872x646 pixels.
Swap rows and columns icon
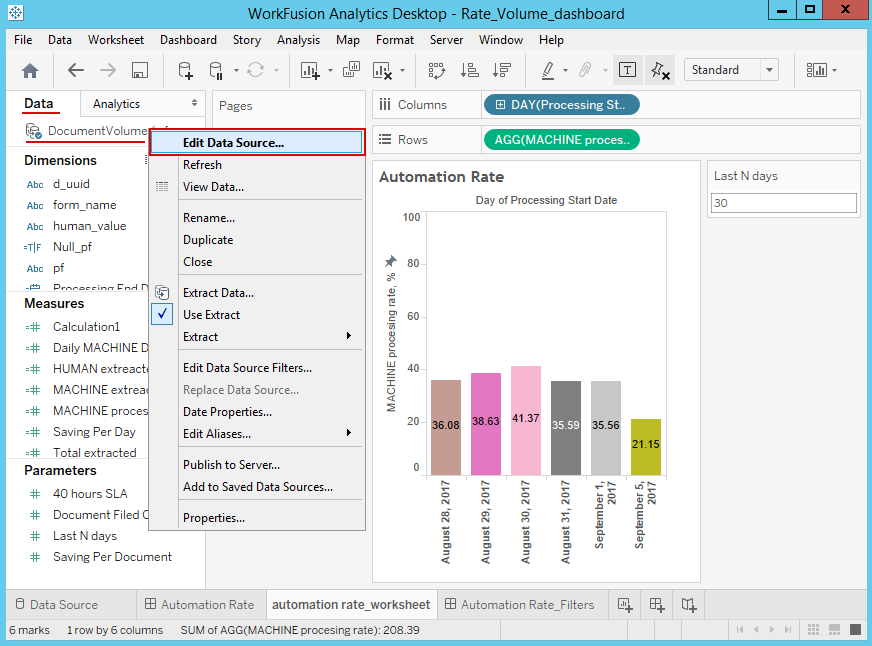coord(437,71)
